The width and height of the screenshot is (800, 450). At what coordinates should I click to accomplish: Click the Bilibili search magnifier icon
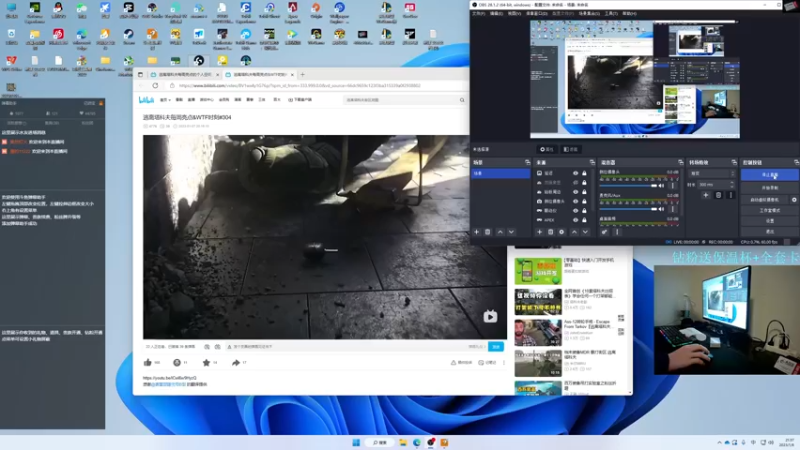pyautogui.click(x=462, y=100)
